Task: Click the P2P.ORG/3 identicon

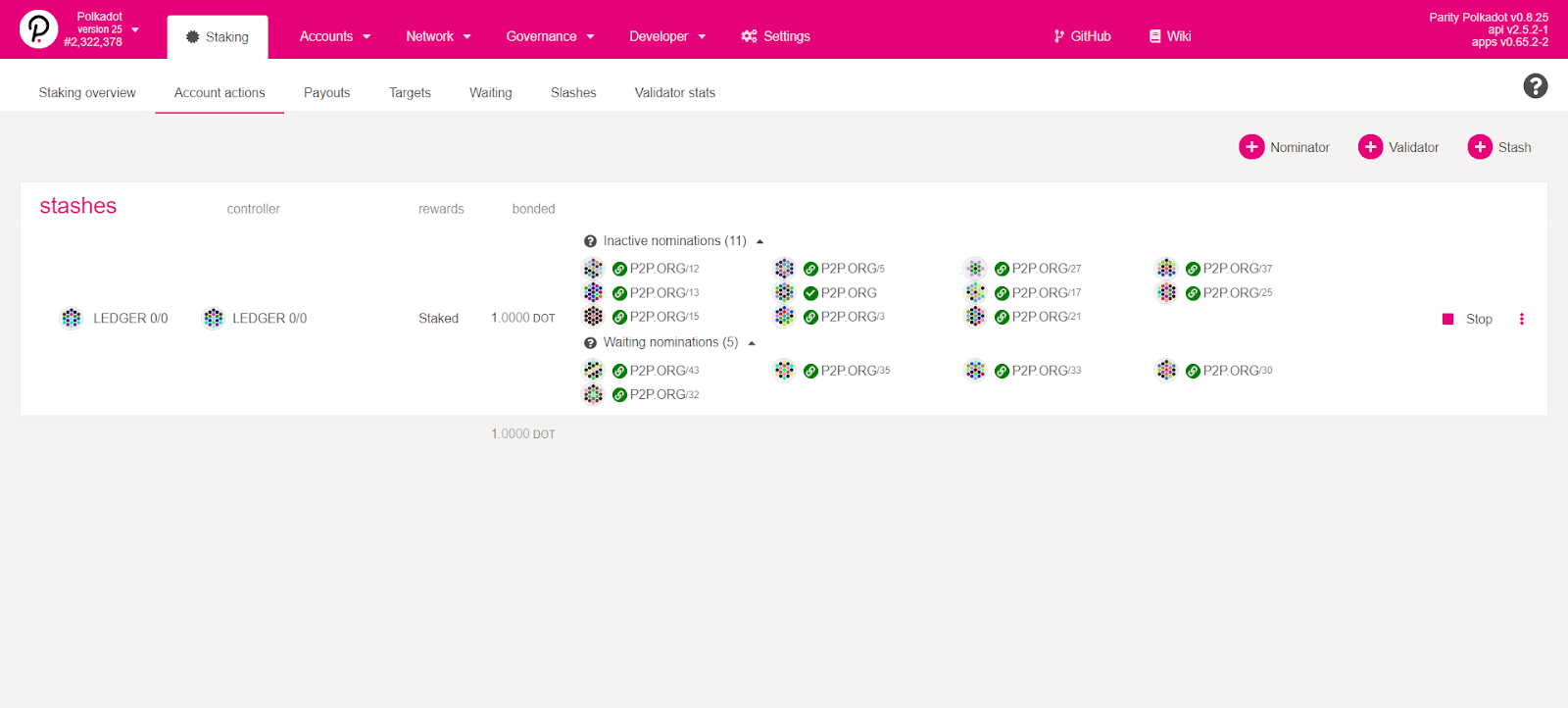Action: pos(784,316)
